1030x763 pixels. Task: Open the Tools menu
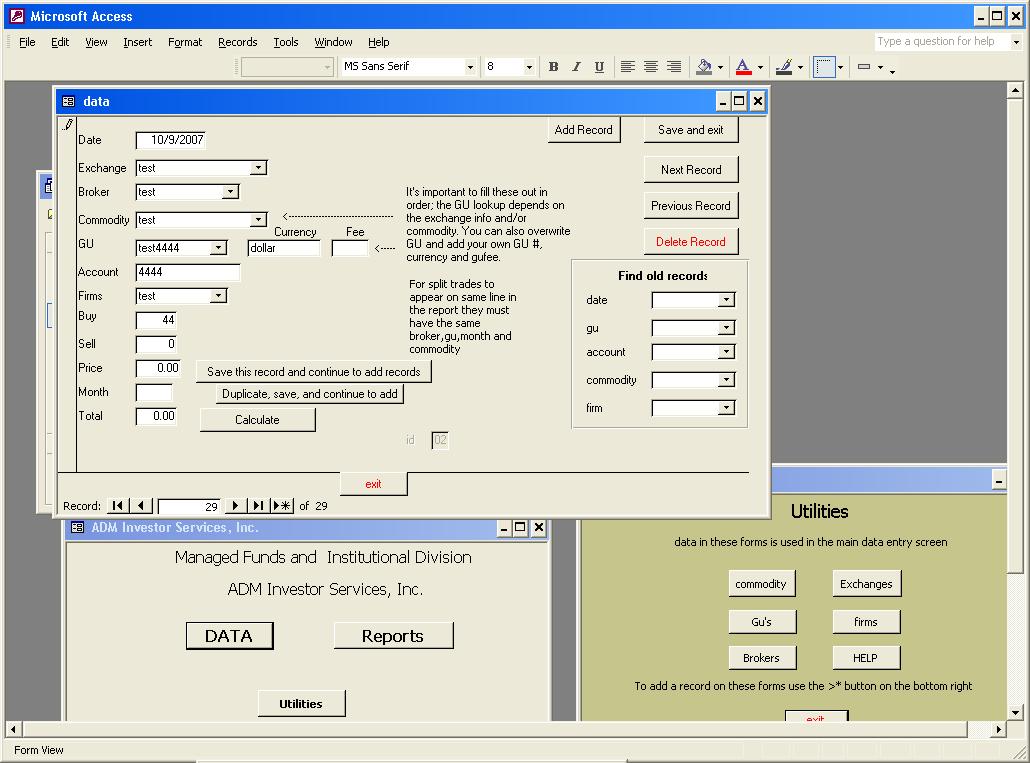click(x=286, y=42)
